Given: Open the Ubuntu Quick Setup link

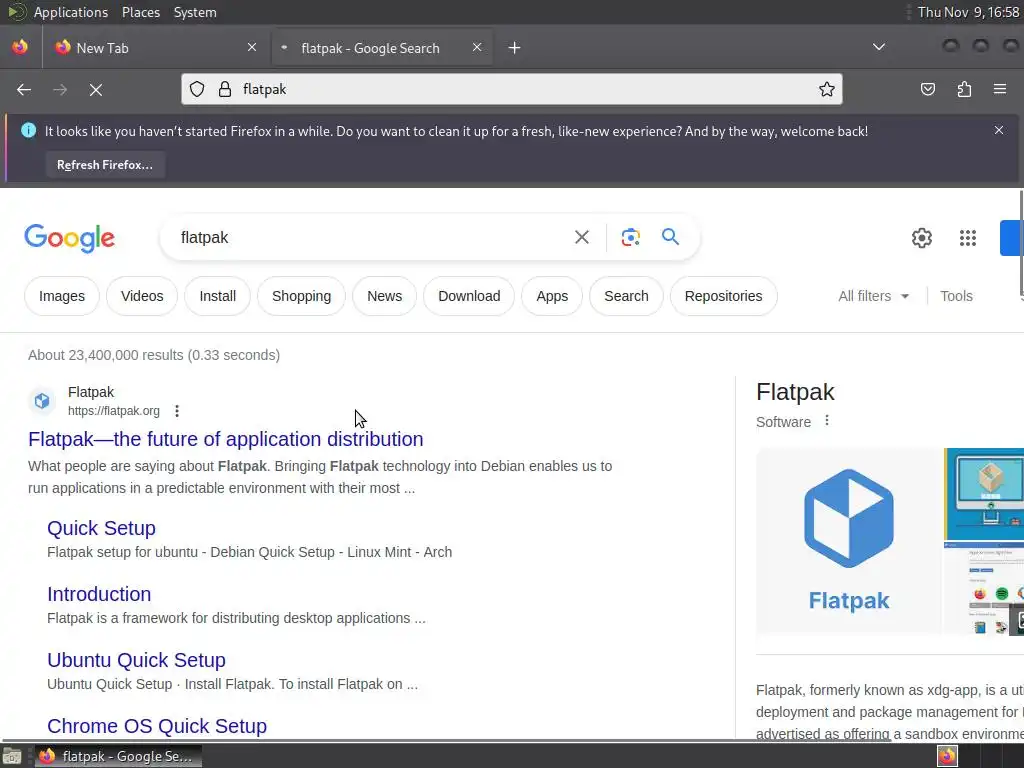Looking at the screenshot, I should click(x=136, y=660).
